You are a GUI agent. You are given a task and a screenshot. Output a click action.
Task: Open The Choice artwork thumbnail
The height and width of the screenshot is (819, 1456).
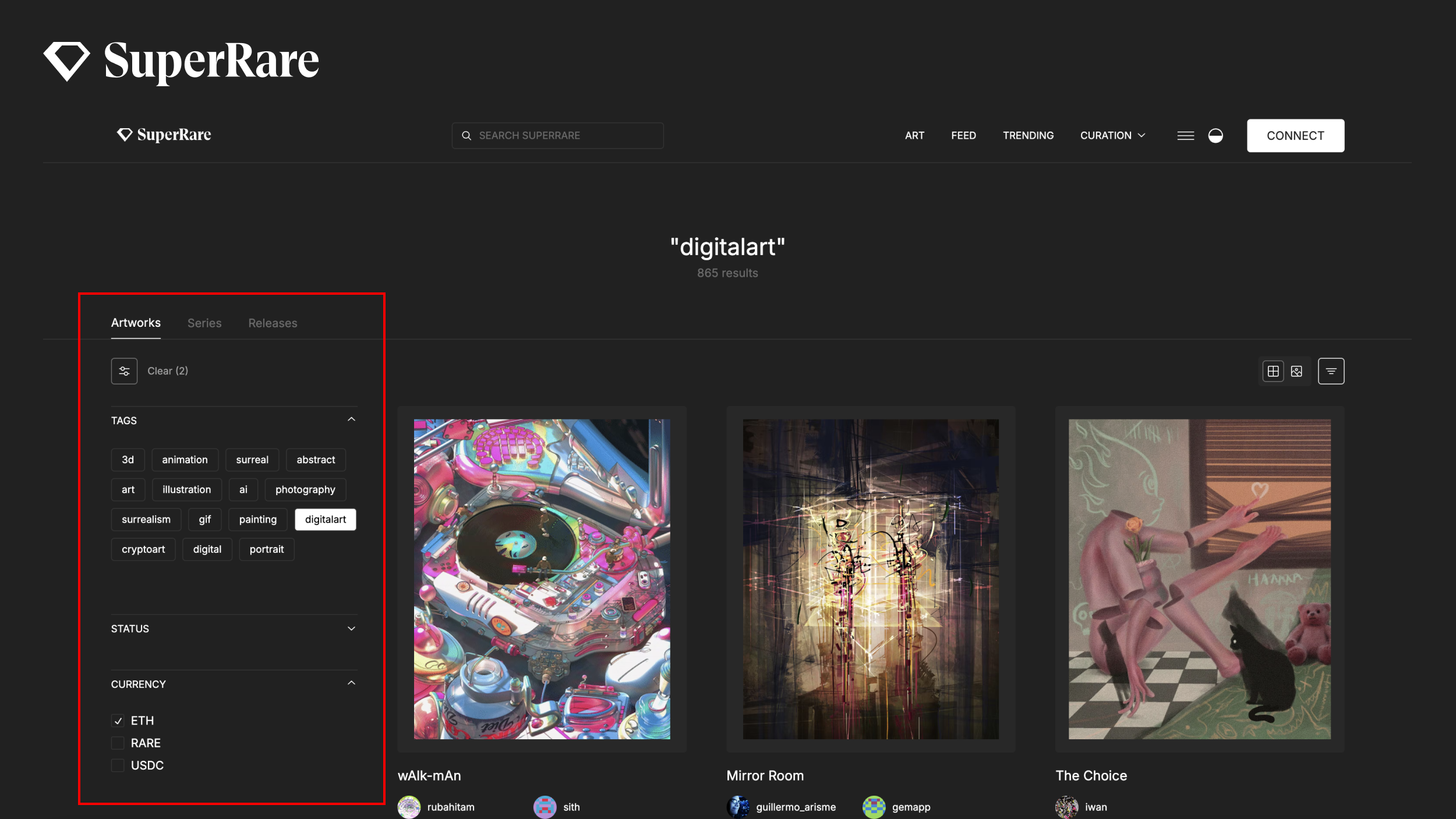(1199, 579)
